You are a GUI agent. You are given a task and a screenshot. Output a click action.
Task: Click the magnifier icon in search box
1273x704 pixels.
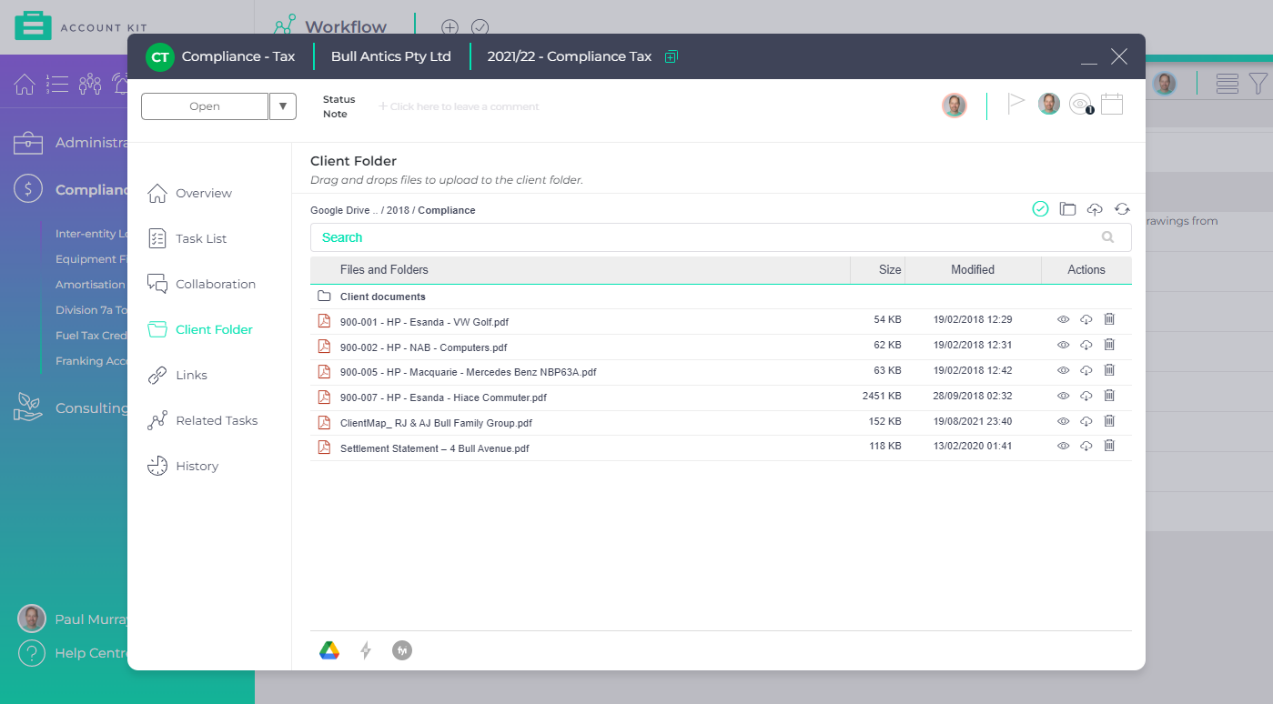[1107, 237]
